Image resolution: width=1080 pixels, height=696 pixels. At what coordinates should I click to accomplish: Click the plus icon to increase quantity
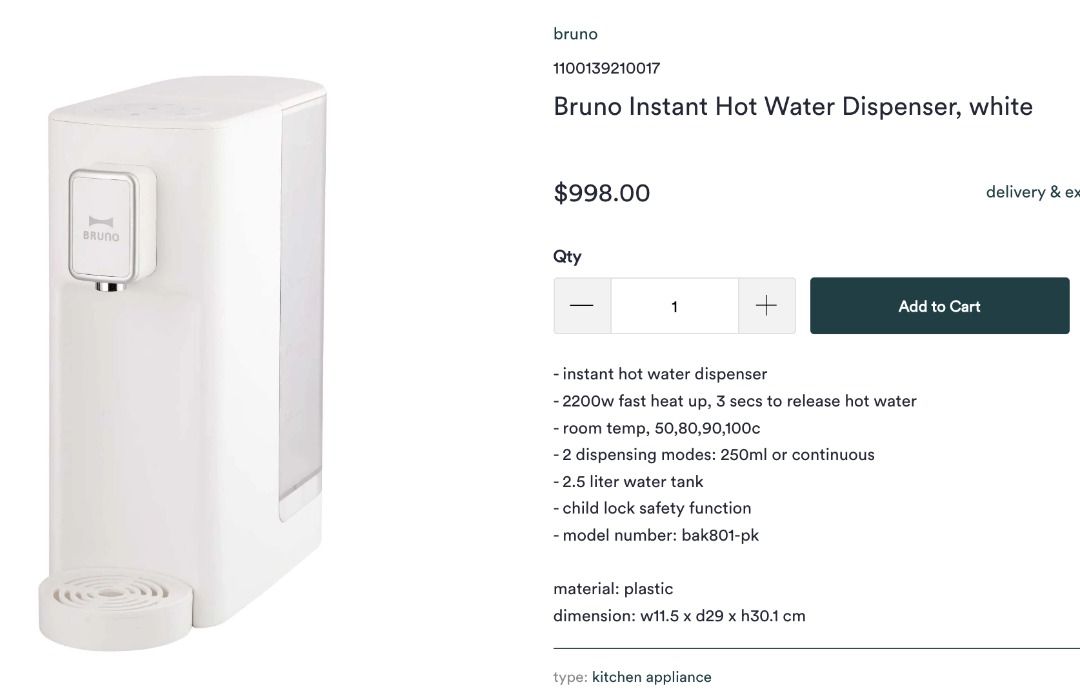766,306
